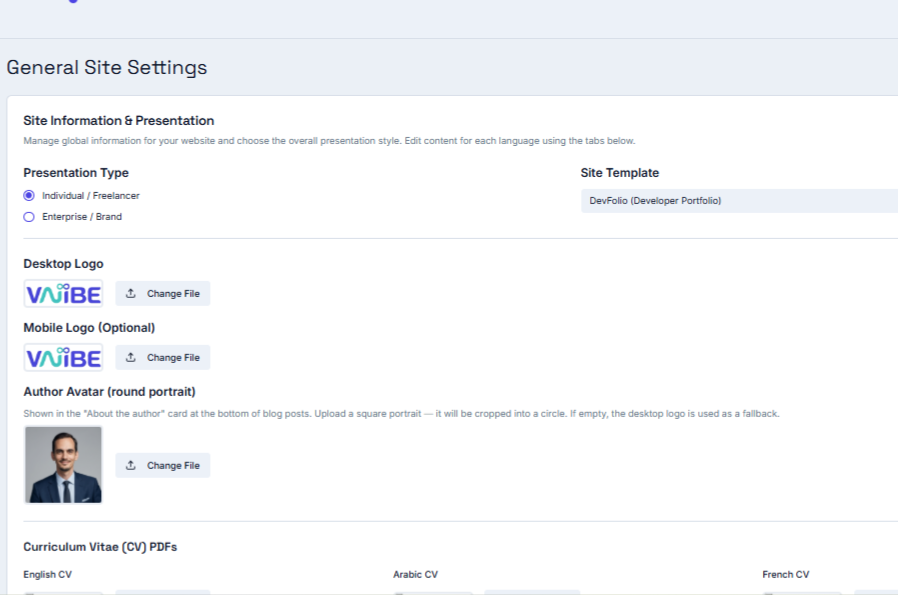Click the Mobile Logo VAIBE thumbnail
Screen dimensions: 898x595
click(64, 358)
